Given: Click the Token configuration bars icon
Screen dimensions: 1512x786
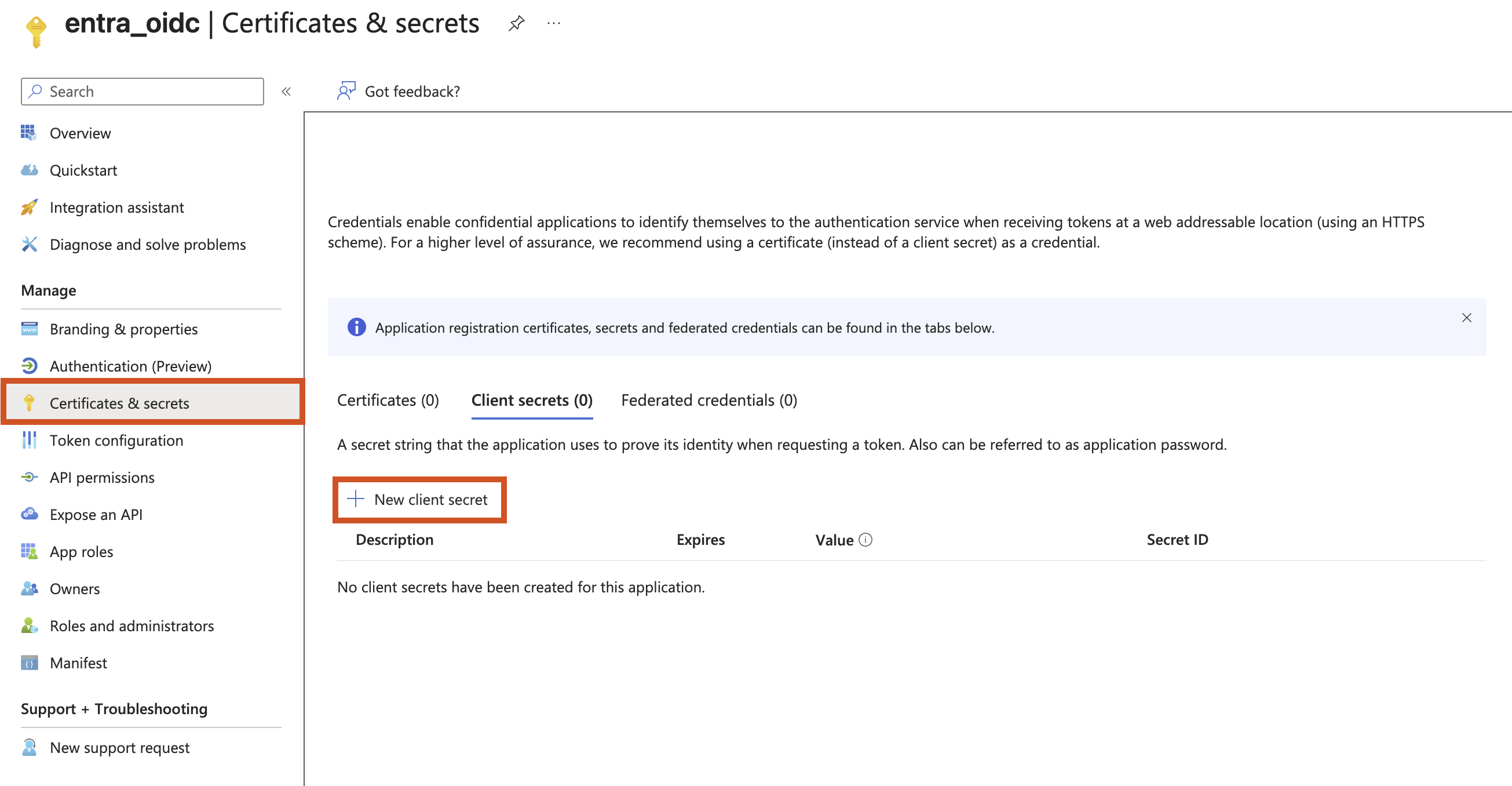Looking at the screenshot, I should 29,440.
